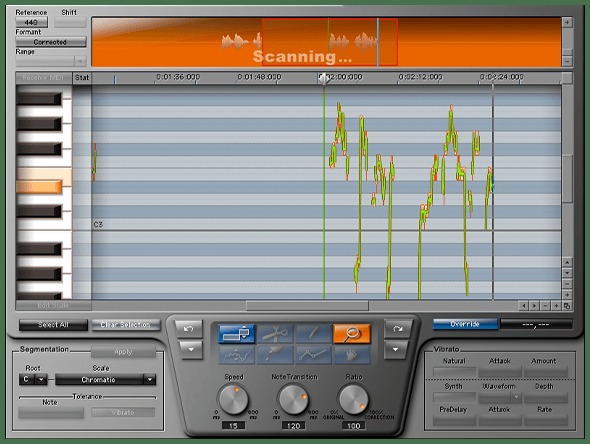The width and height of the screenshot is (590, 444).
Task: Click the Clear Selection button
Action: [x=125, y=325]
